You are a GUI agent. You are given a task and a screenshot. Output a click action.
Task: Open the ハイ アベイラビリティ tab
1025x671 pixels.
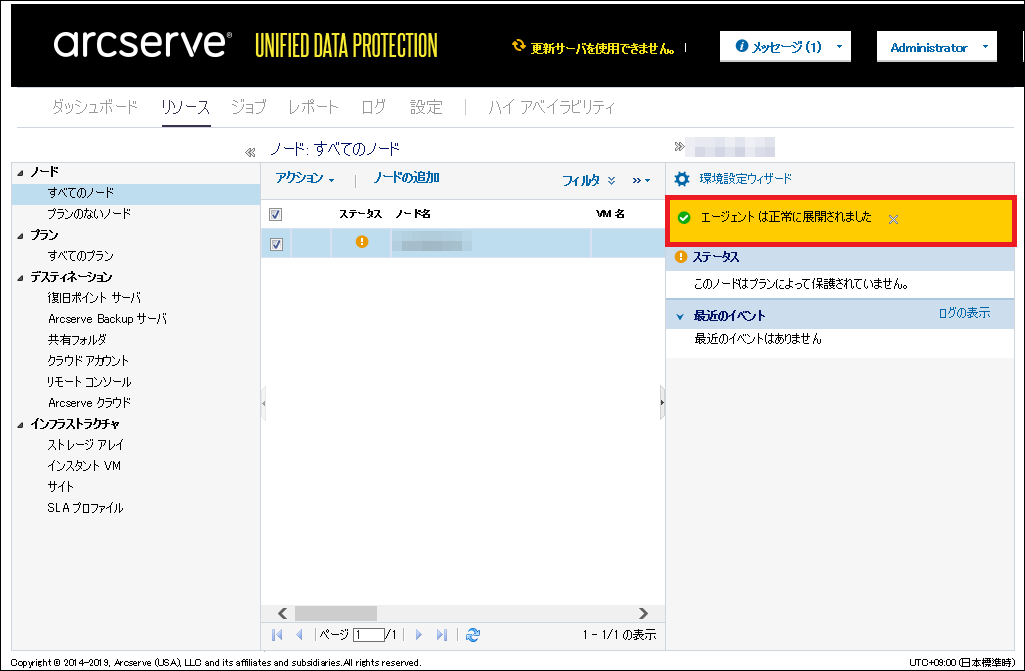click(x=552, y=107)
